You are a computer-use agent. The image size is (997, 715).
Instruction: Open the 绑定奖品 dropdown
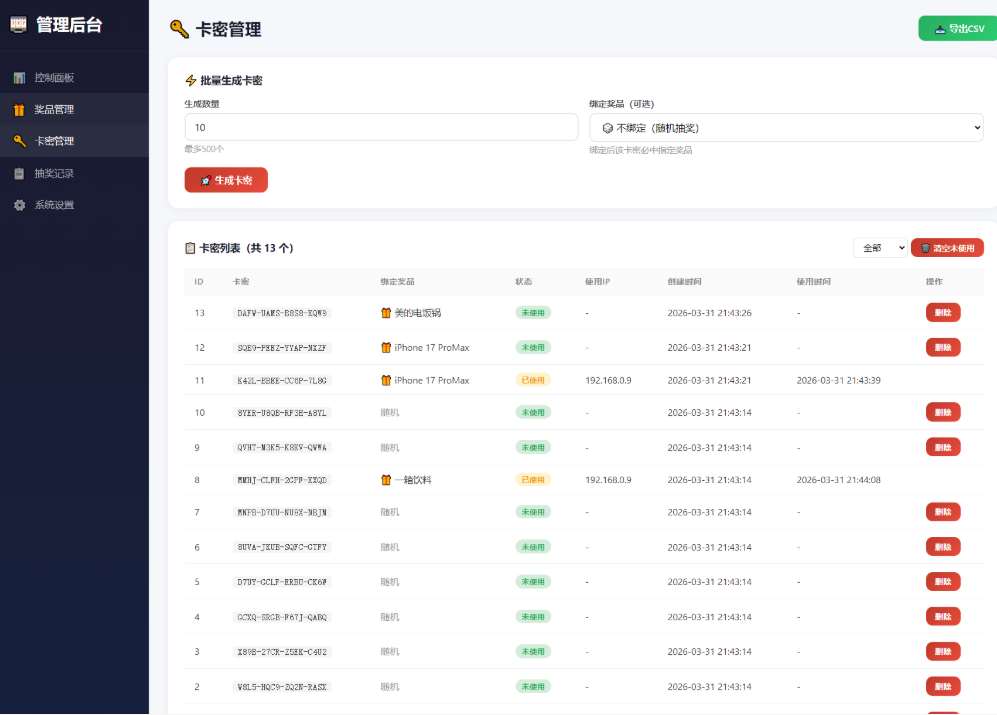(786, 127)
